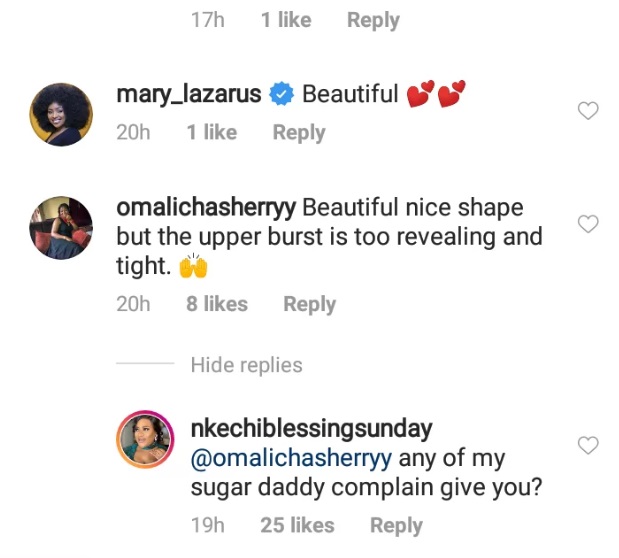The image size is (619, 558).
Task: Show the 8 likes on omalichasherryy's comment
Action: click(x=216, y=304)
